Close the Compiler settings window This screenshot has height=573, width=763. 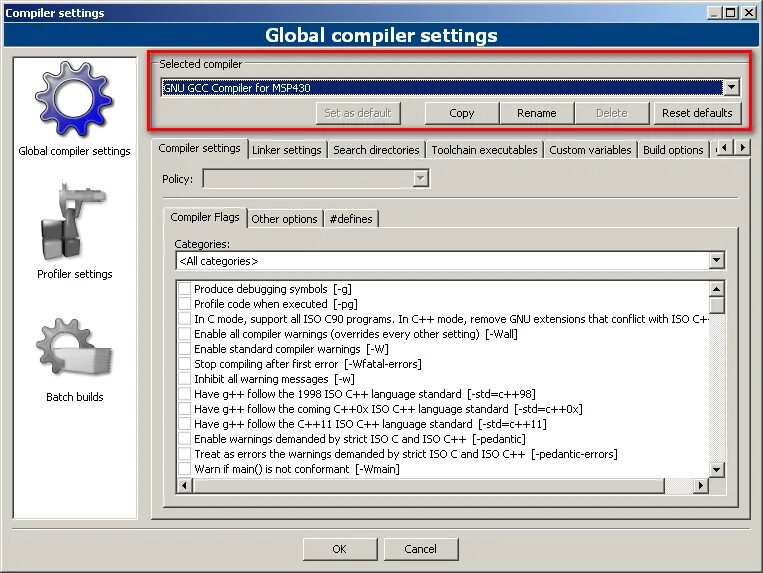(748, 13)
